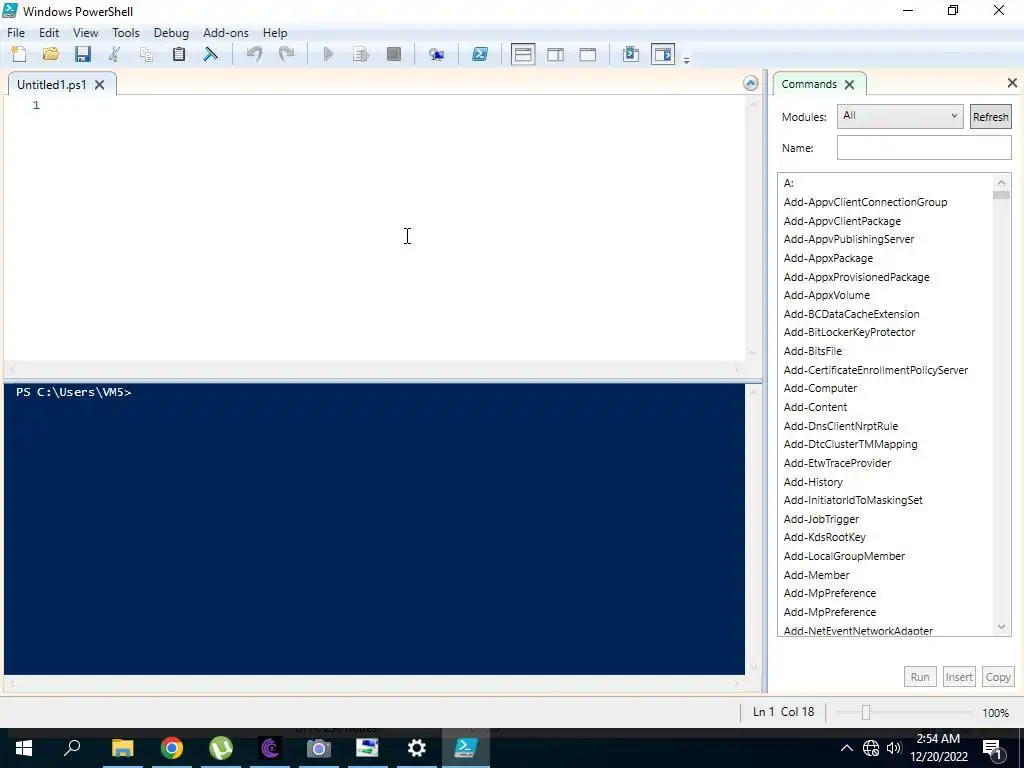Clear console pane toolbar icon
The width and height of the screenshot is (1024, 768).
210,54
